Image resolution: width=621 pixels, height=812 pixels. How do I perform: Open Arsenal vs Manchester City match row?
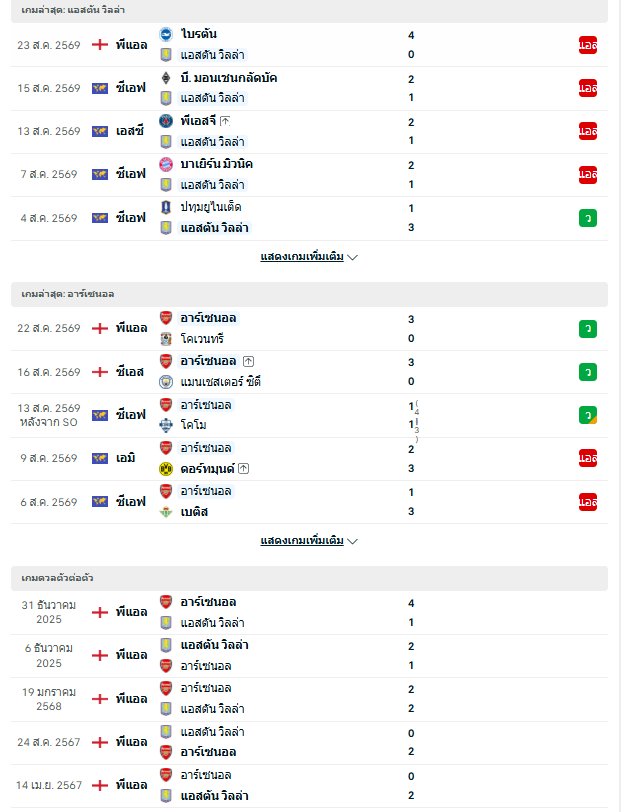309,372
